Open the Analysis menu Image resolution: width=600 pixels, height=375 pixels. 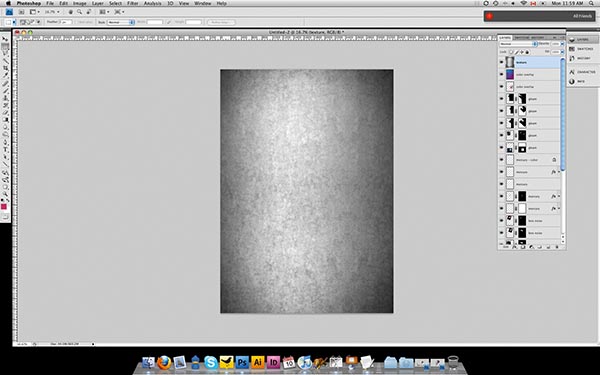152,3
